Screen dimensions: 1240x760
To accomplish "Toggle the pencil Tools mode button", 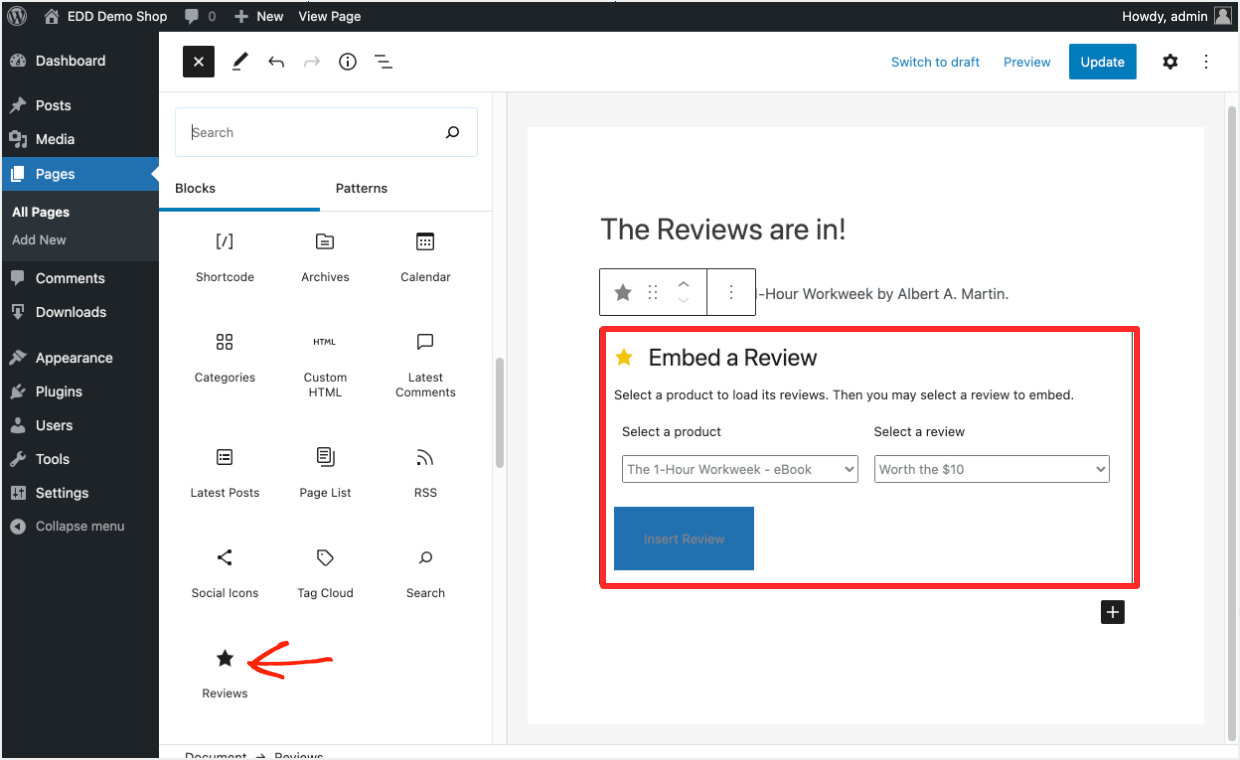I will [x=240, y=62].
